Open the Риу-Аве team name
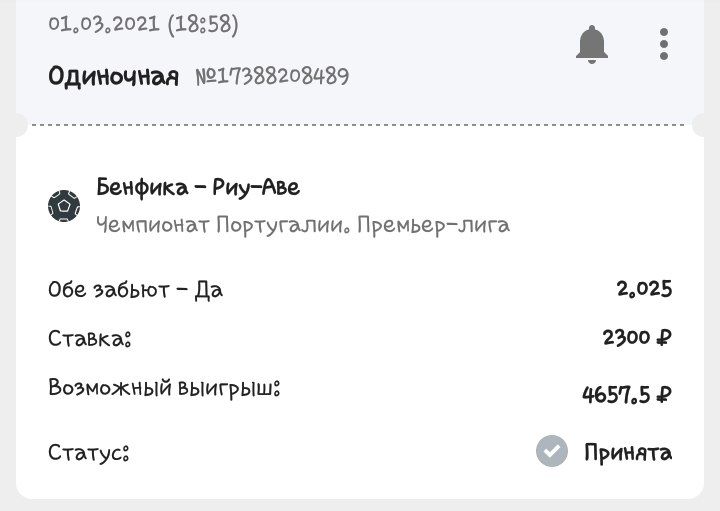720x511 pixels. tap(256, 187)
